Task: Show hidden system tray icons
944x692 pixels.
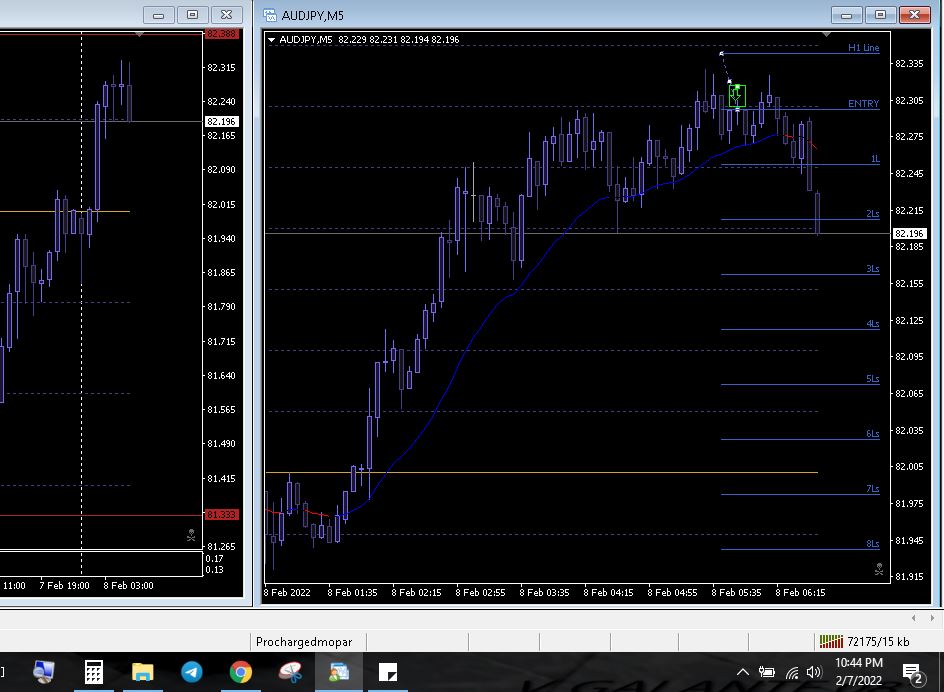Action: [742, 672]
